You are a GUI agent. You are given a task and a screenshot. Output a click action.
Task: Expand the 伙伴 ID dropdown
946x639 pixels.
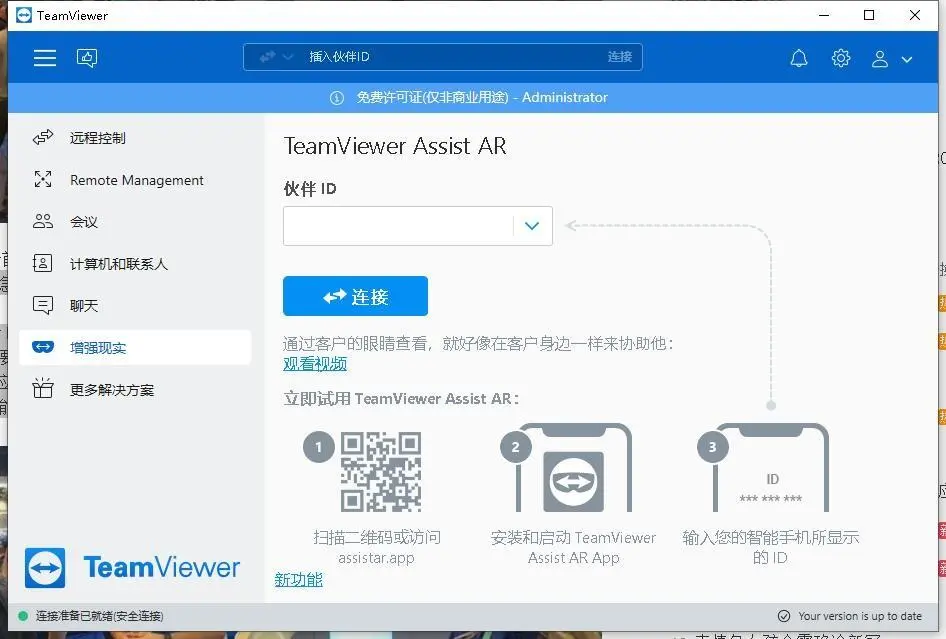click(531, 226)
